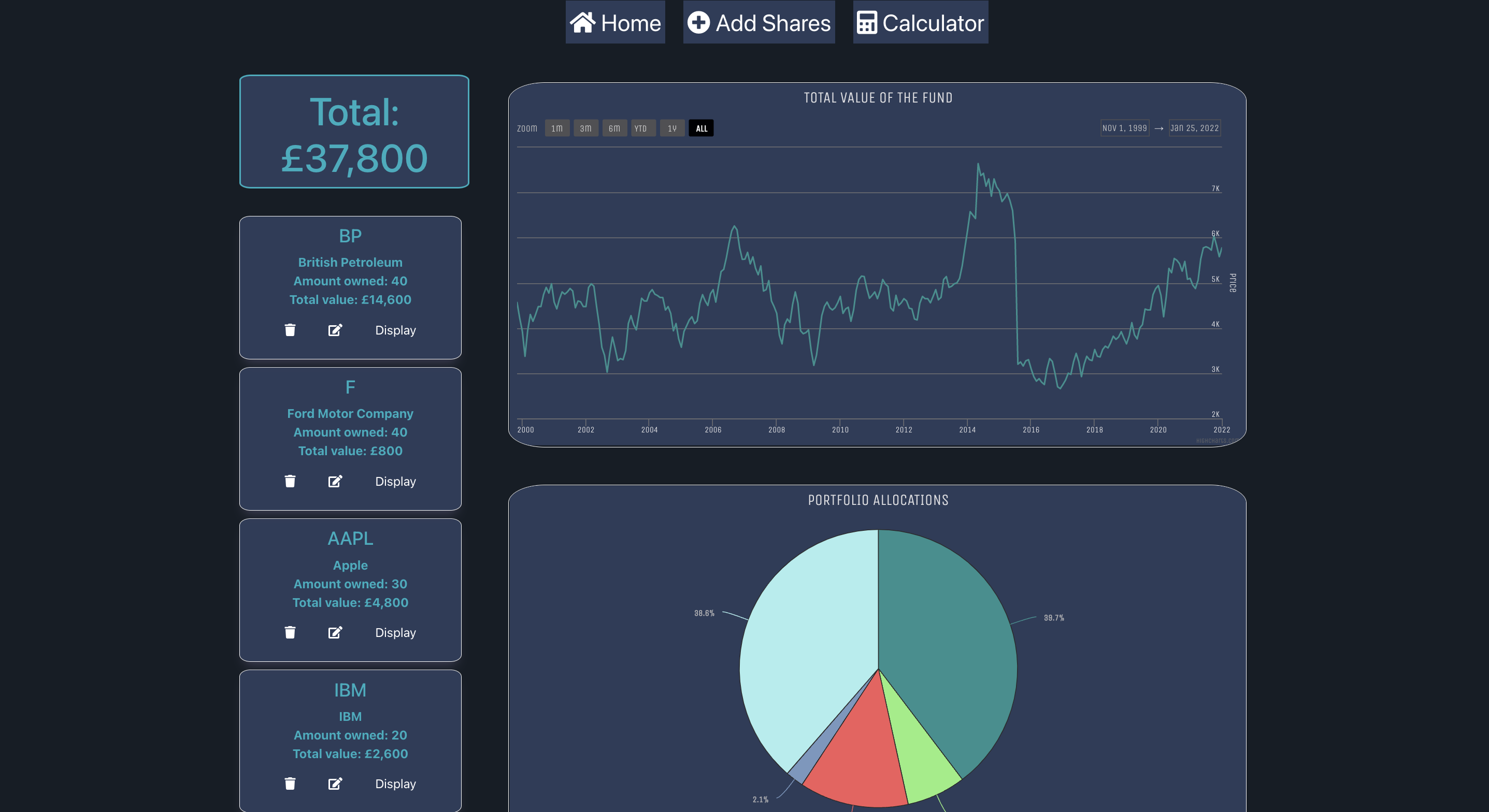Click 'Total value: £4,800' text
Viewport: 1489px width, 812px height.
coord(350,602)
